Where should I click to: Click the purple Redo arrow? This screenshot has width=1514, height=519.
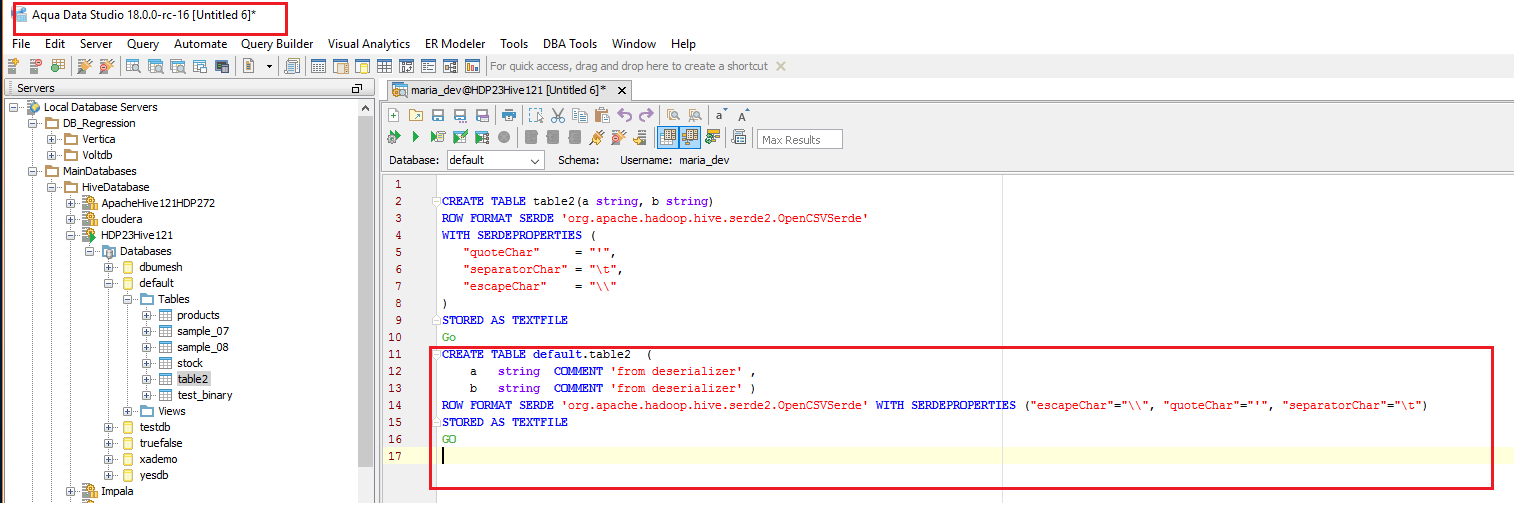point(646,115)
